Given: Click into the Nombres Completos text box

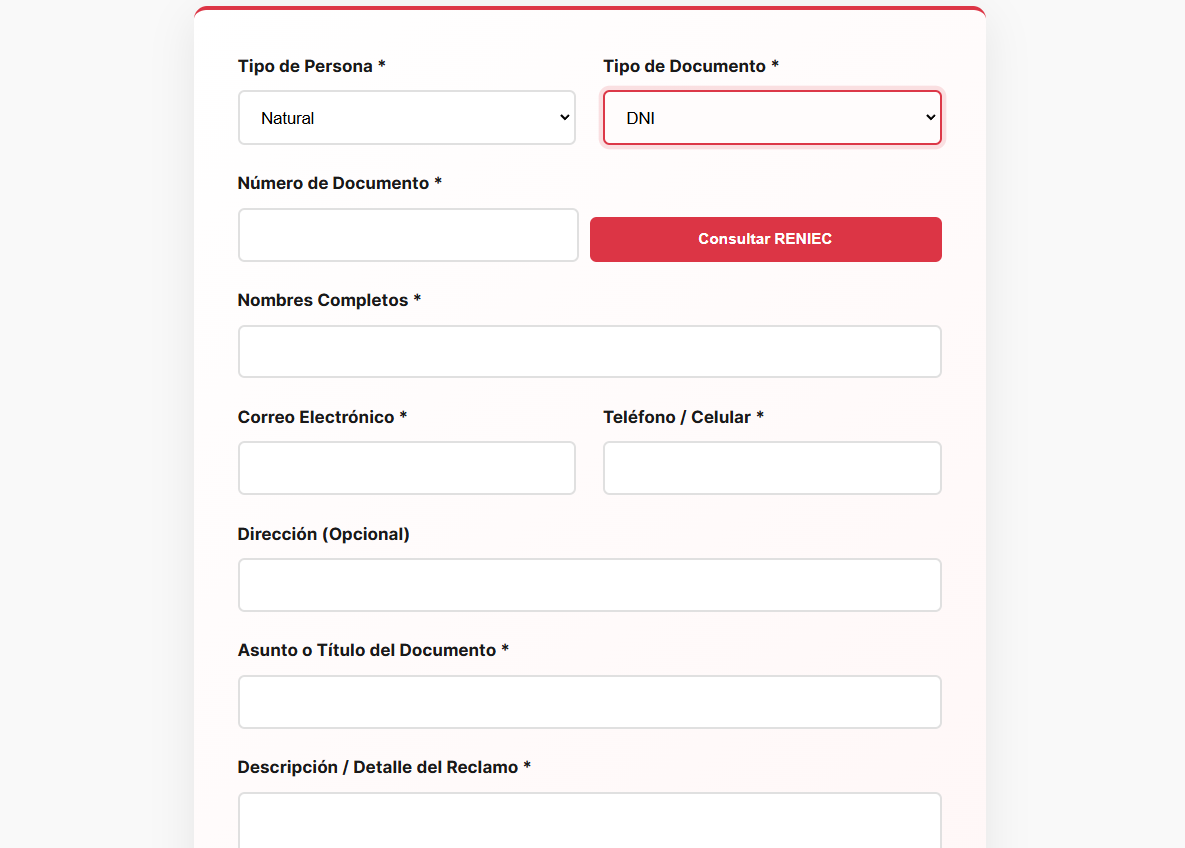Looking at the screenshot, I should click(x=589, y=352).
